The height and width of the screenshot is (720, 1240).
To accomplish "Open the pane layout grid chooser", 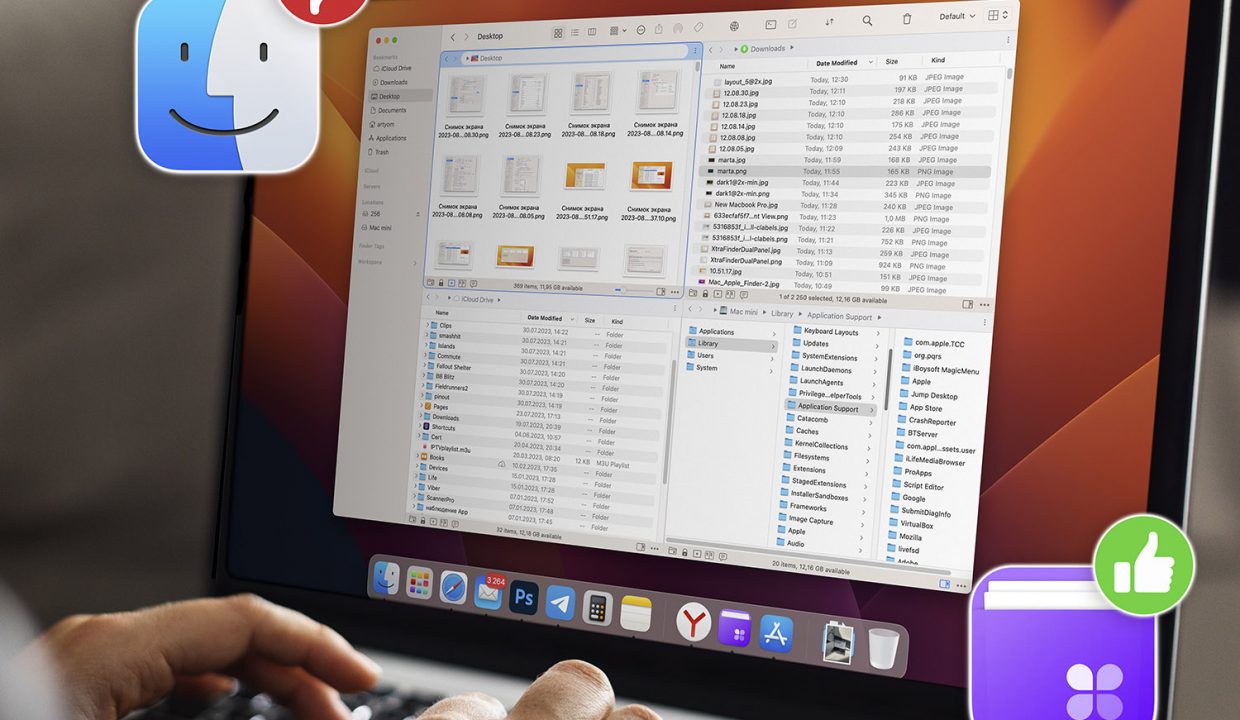I will pos(997,15).
